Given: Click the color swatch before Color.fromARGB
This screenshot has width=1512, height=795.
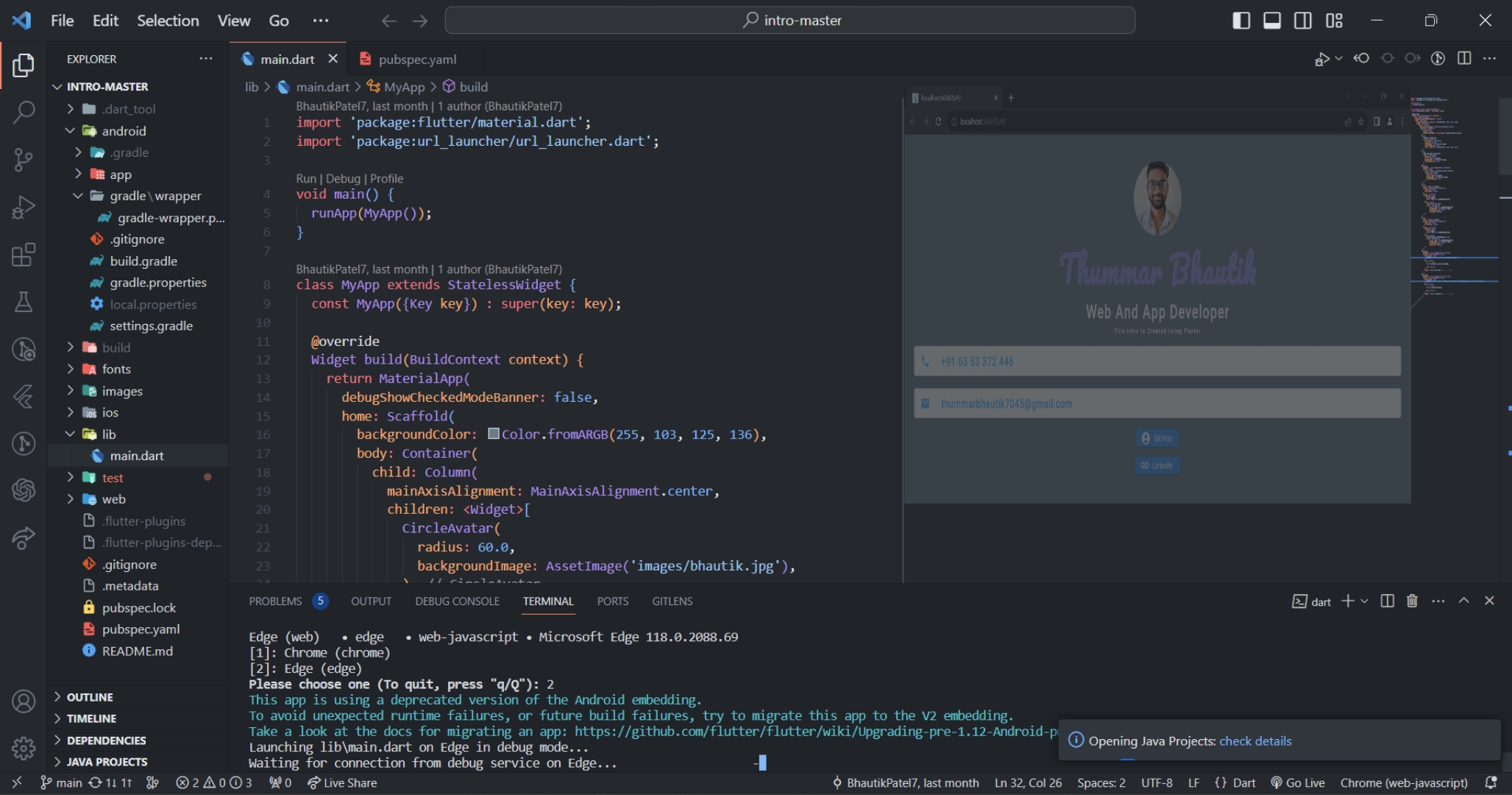Looking at the screenshot, I should click(x=494, y=434).
